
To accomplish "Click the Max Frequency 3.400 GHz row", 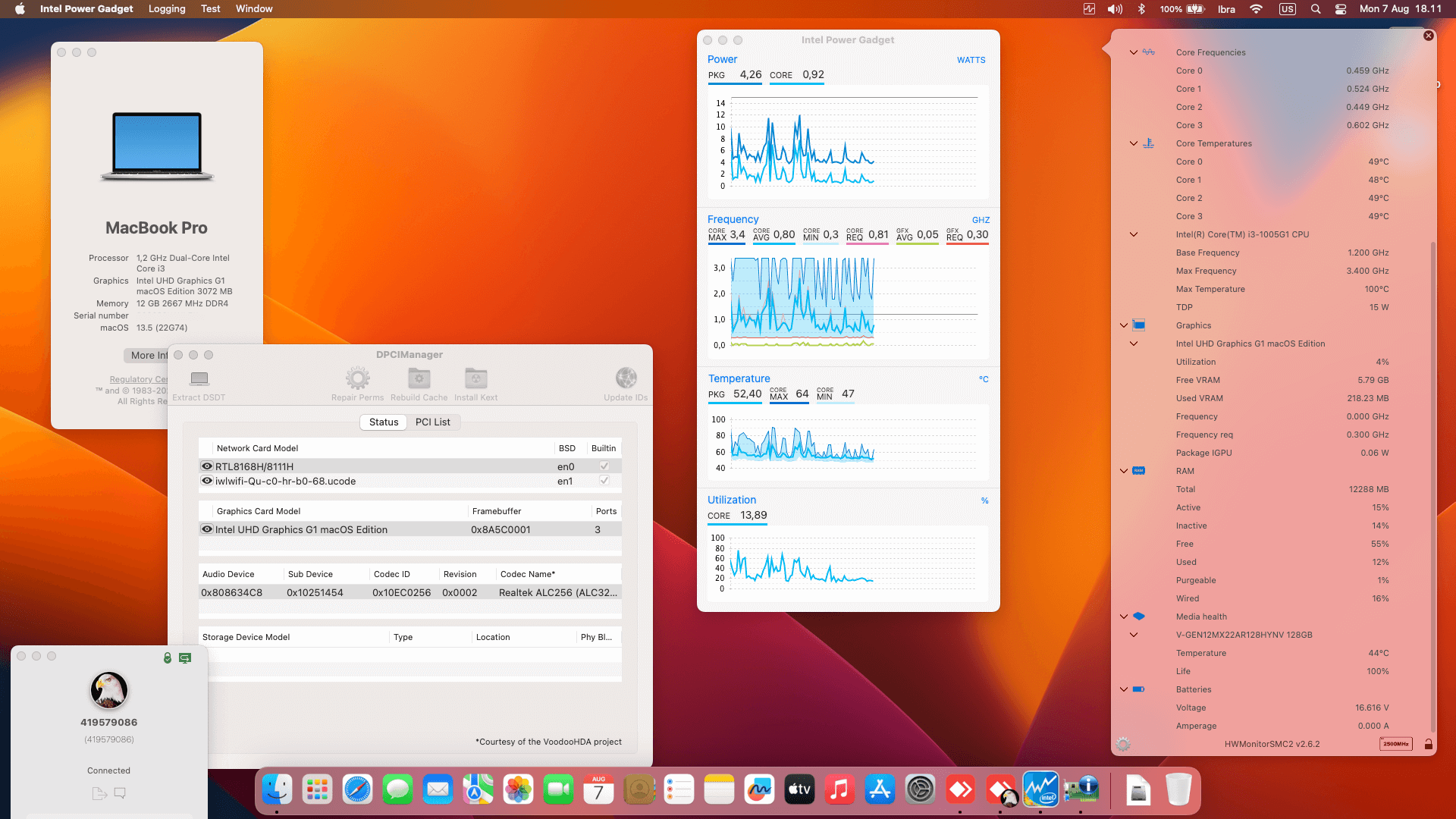I will (x=1282, y=271).
